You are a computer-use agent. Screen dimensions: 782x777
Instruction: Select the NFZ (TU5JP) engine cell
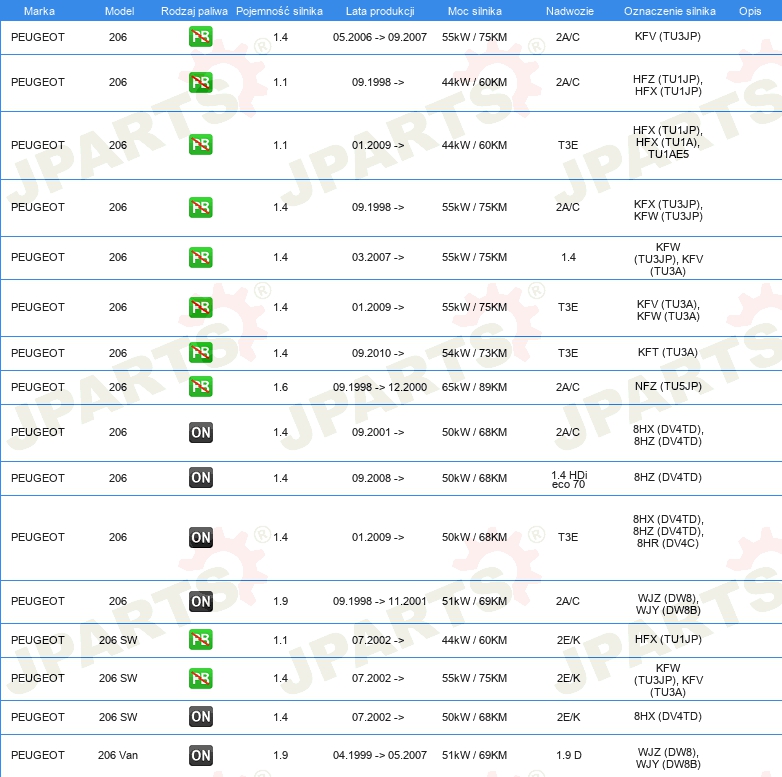pyautogui.click(x=668, y=386)
